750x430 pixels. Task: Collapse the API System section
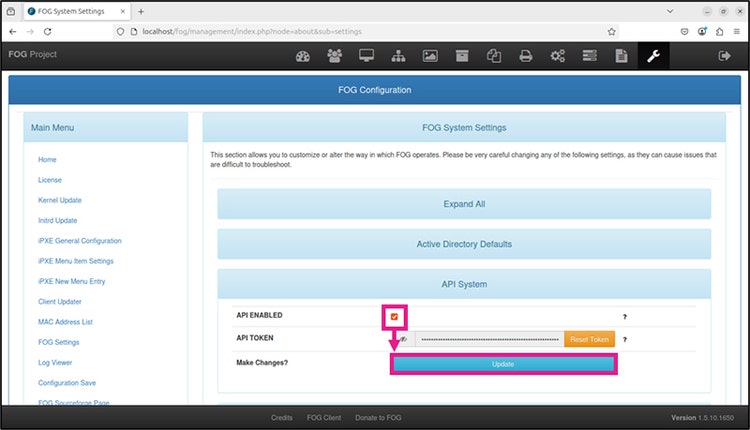coord(464,284)
